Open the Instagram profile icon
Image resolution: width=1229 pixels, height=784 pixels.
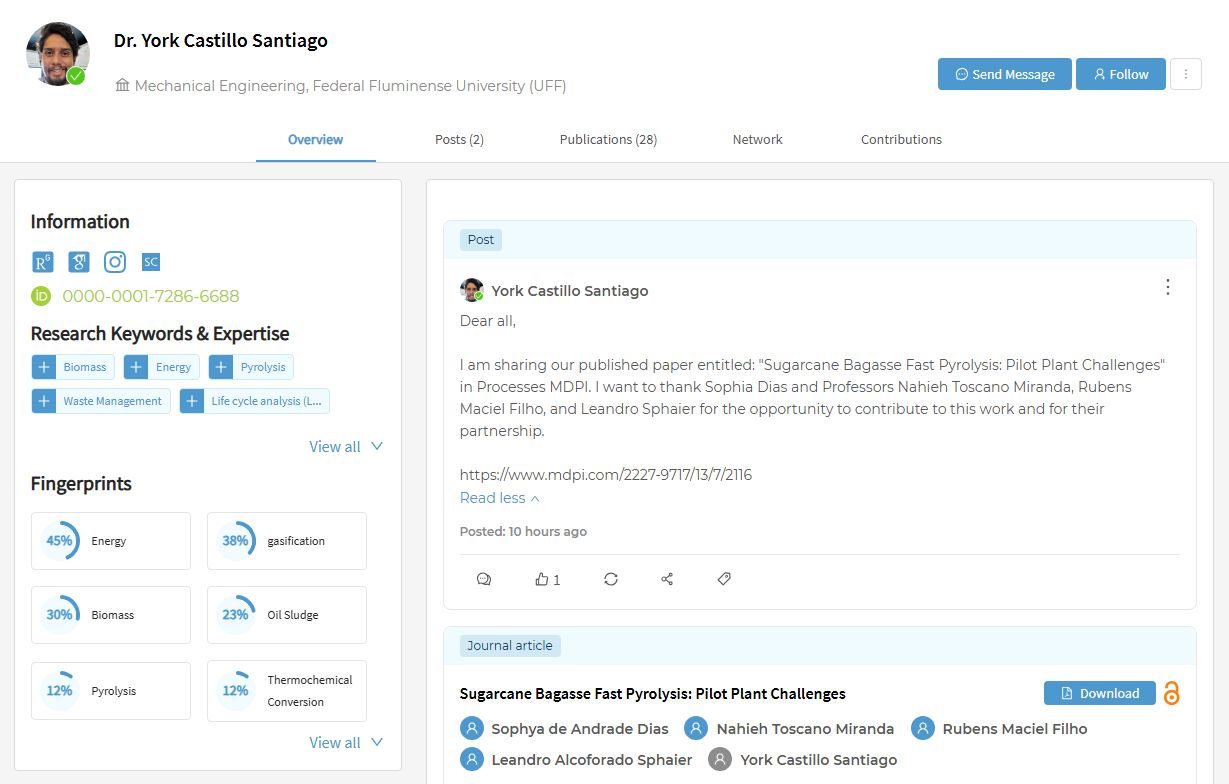click(x=115, y=262)
